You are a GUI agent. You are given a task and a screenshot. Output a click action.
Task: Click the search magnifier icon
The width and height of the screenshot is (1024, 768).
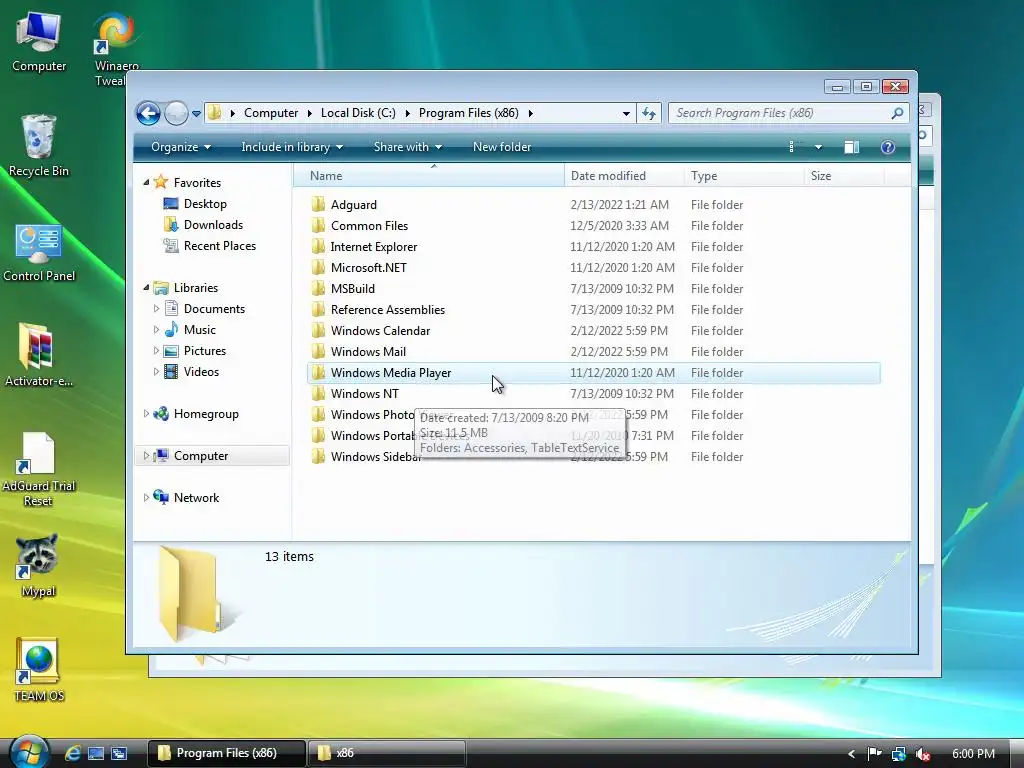tap(897, 113)
